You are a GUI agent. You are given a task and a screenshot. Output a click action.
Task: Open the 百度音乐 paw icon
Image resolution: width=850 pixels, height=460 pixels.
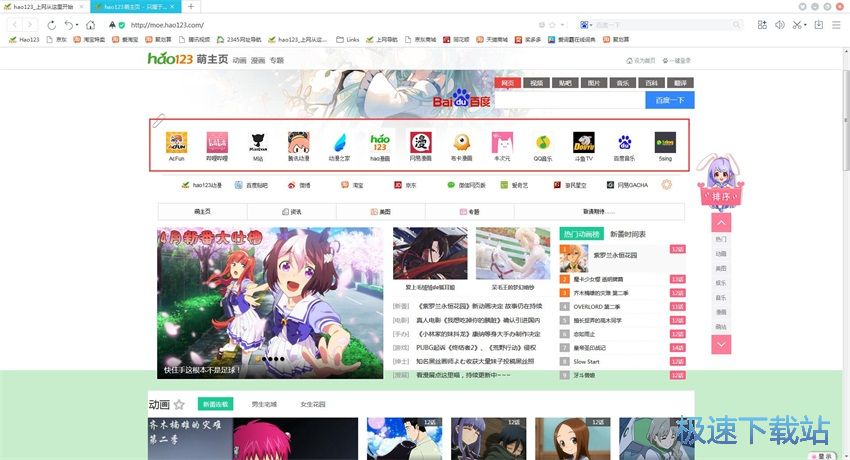pyautogui.click(x=624, y=142)
